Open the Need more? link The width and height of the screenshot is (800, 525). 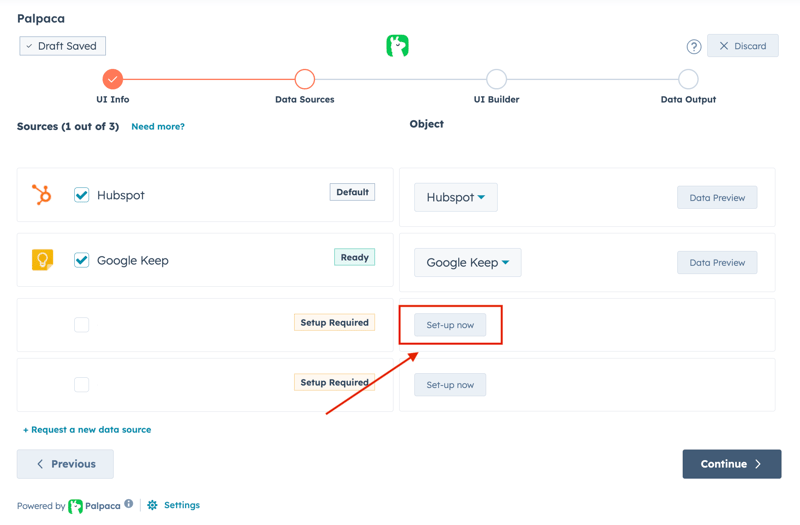[x=158, y=127]
